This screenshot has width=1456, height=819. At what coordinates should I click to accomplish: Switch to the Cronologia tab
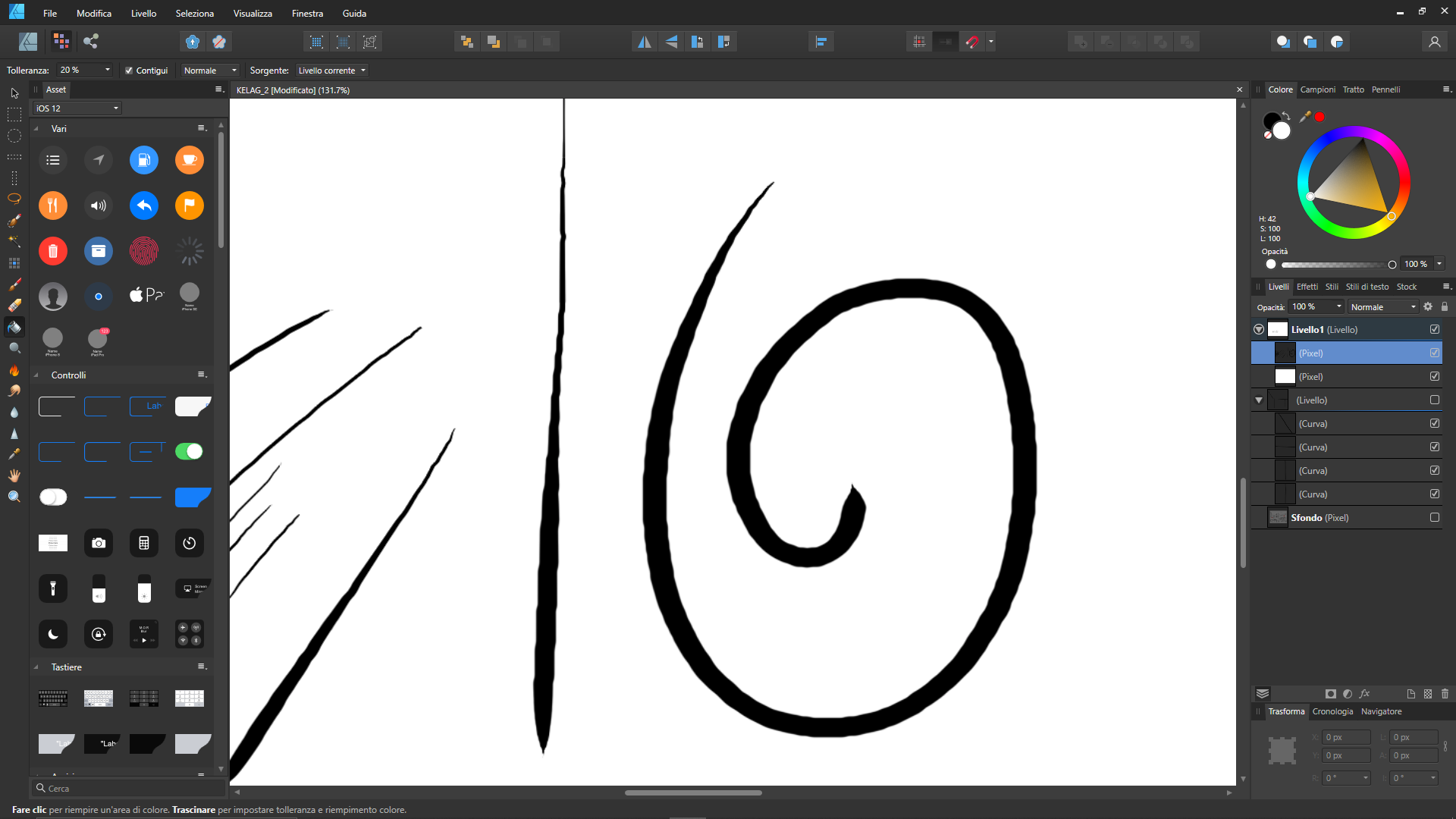point(1332,711)
